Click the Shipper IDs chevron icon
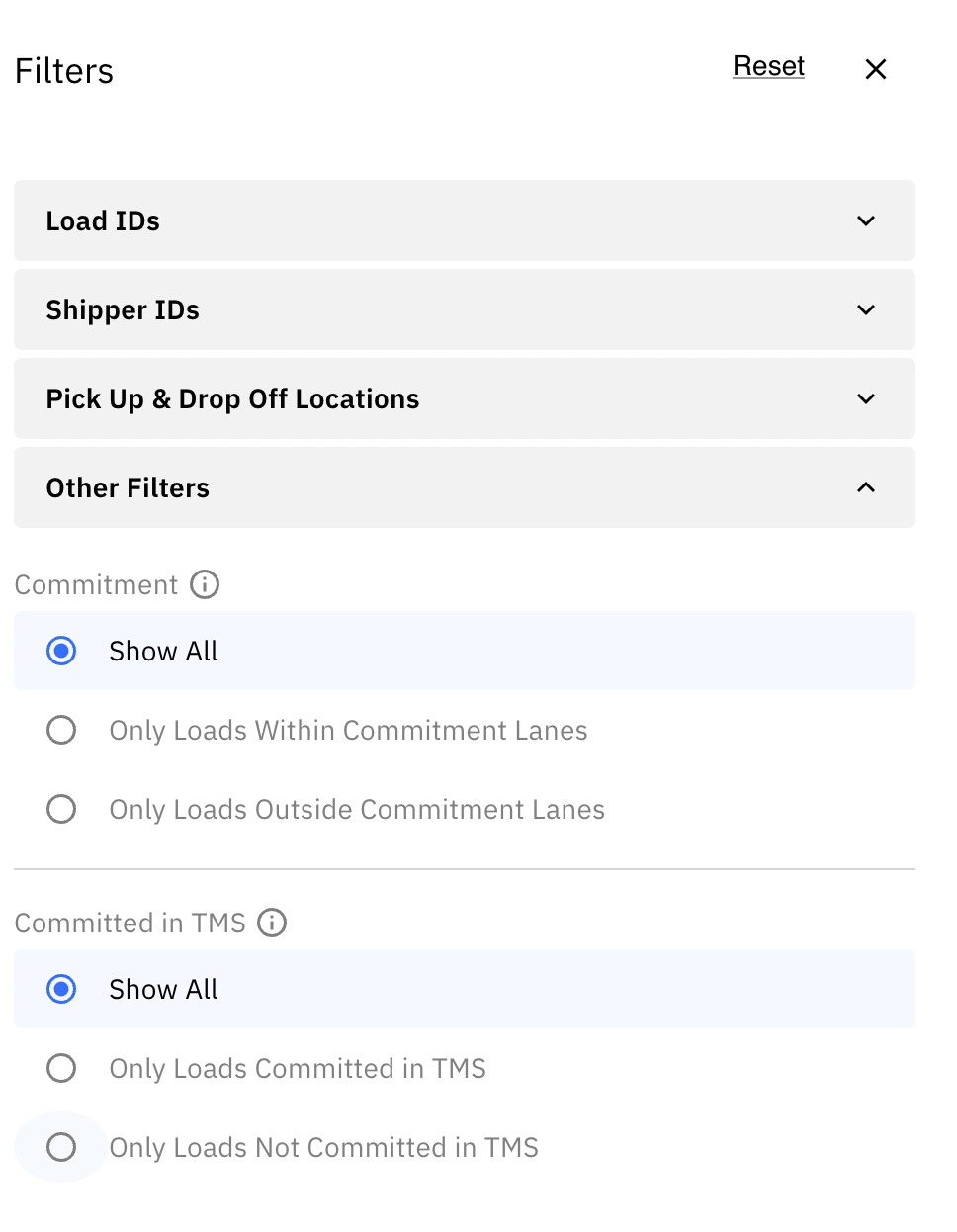Viewport: 957px width, 1232px height. tap(865, 309)
